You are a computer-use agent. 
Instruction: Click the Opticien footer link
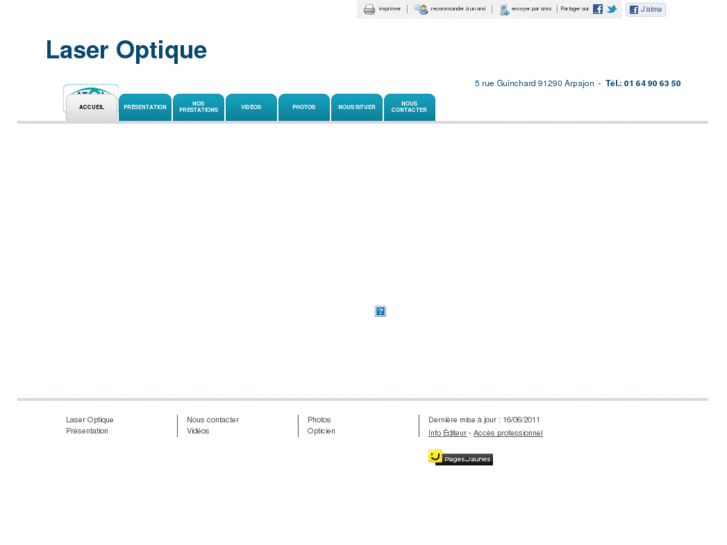tap(321, 431)
